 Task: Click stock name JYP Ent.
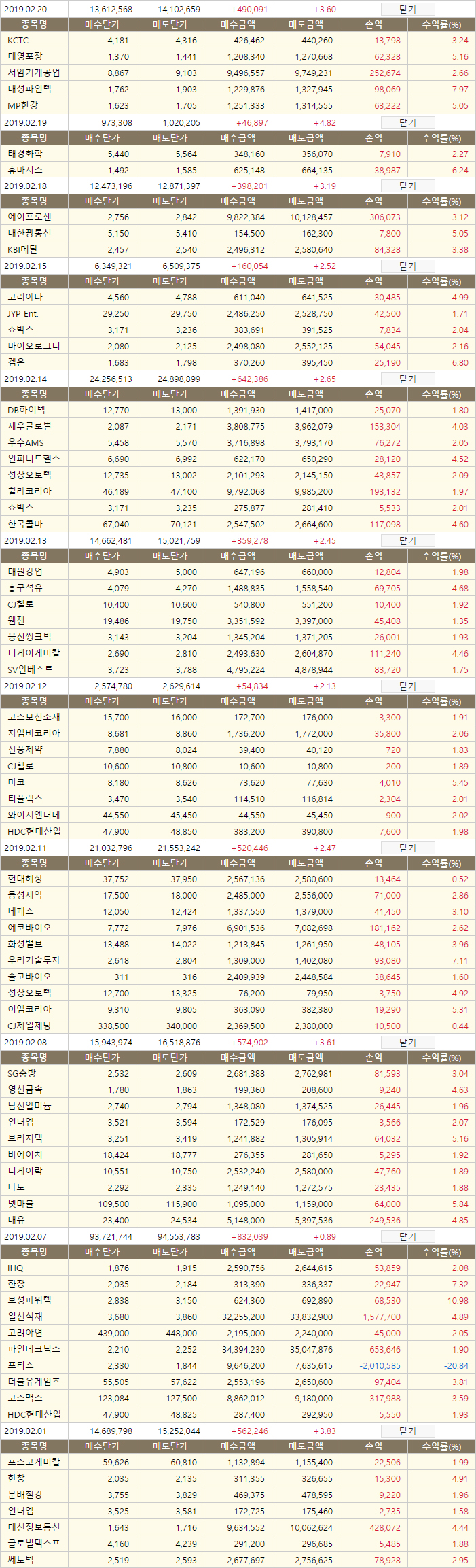(x=23, y=314)
